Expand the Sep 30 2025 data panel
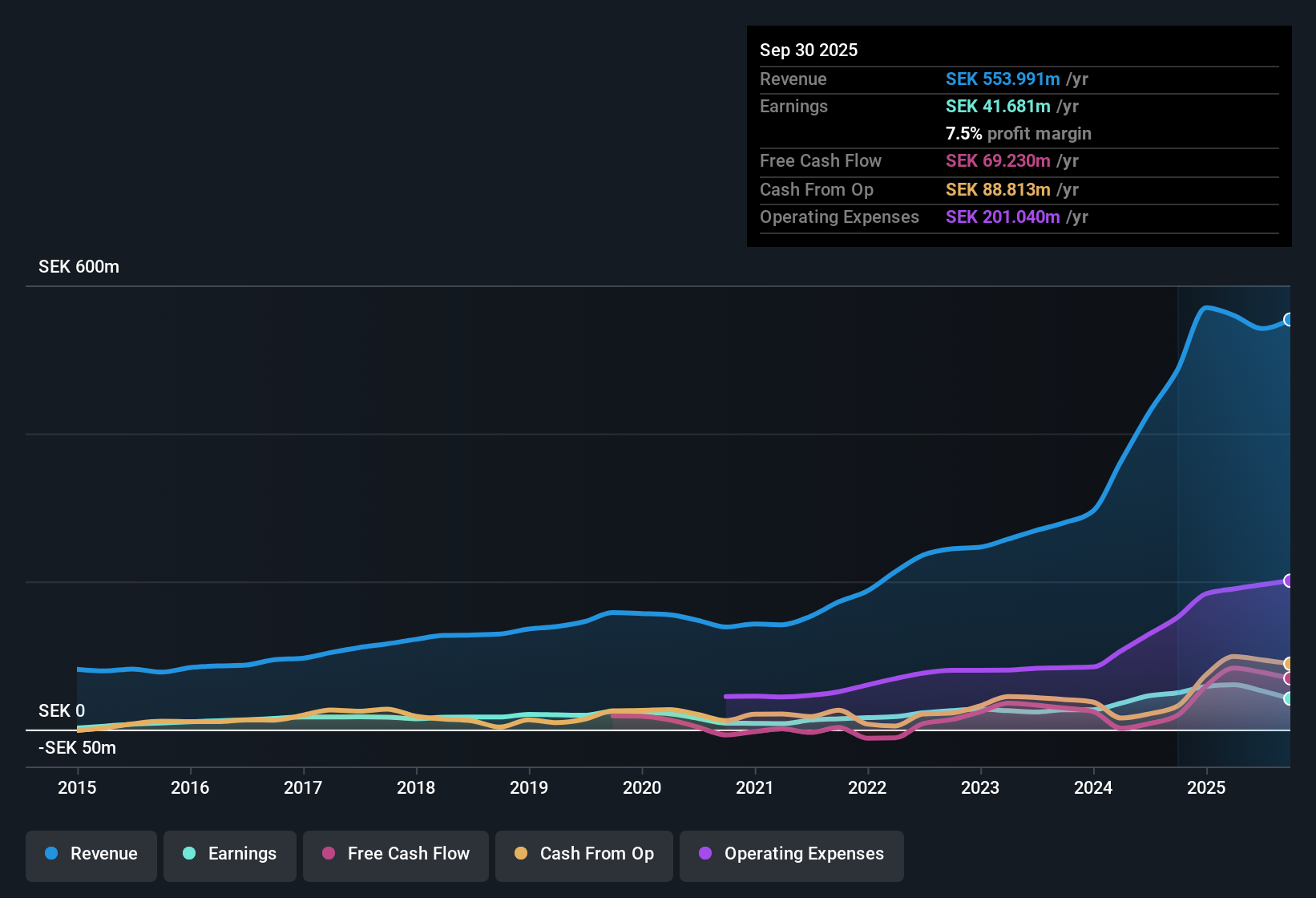1316x898 pixels. coord(809,50)
